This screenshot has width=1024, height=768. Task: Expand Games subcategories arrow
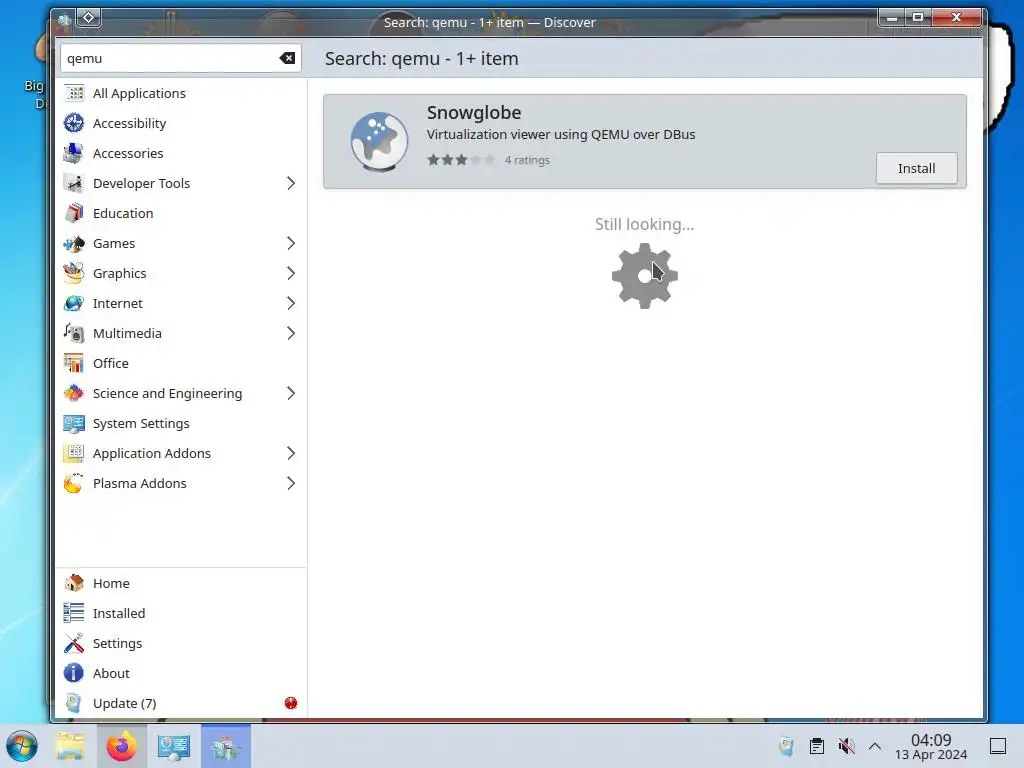coord(291,244)
